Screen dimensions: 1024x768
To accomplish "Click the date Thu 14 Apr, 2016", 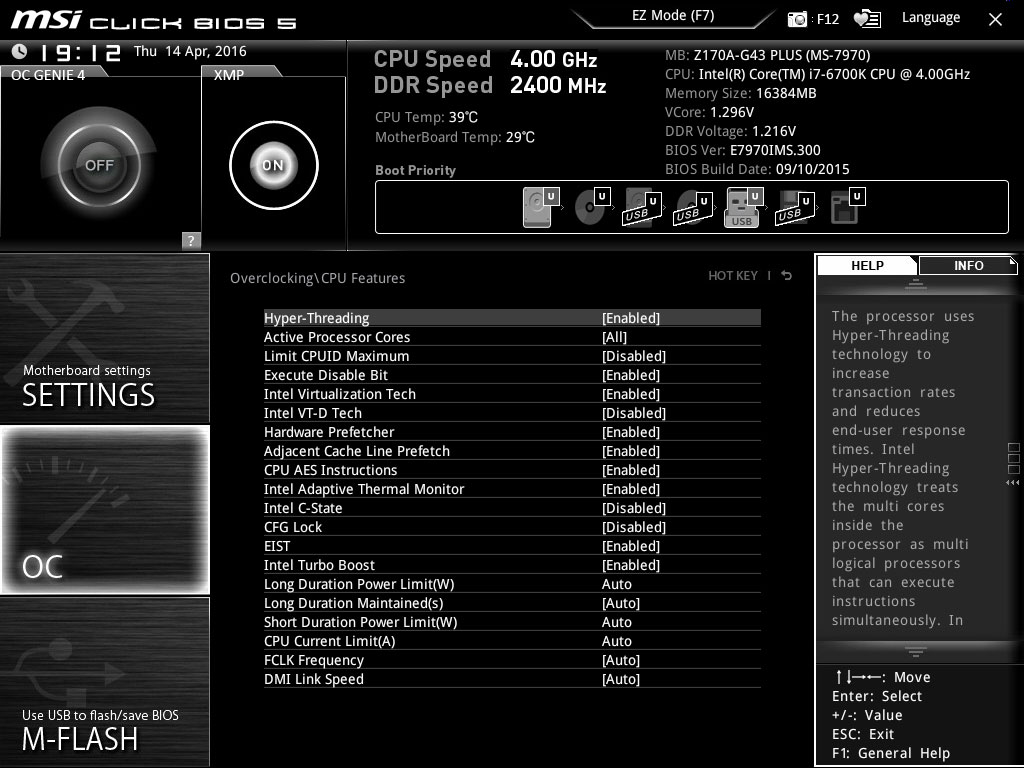I will coord(190,51).
